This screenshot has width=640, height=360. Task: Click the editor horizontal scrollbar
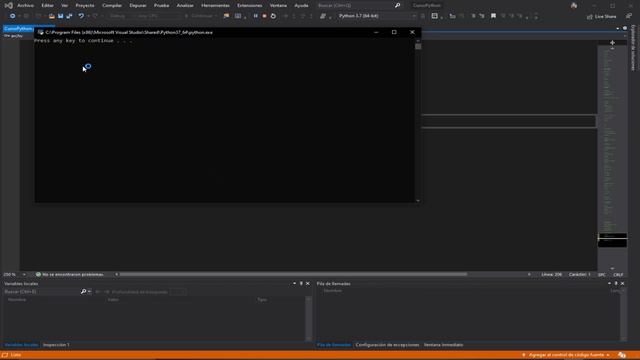(293, 274)
